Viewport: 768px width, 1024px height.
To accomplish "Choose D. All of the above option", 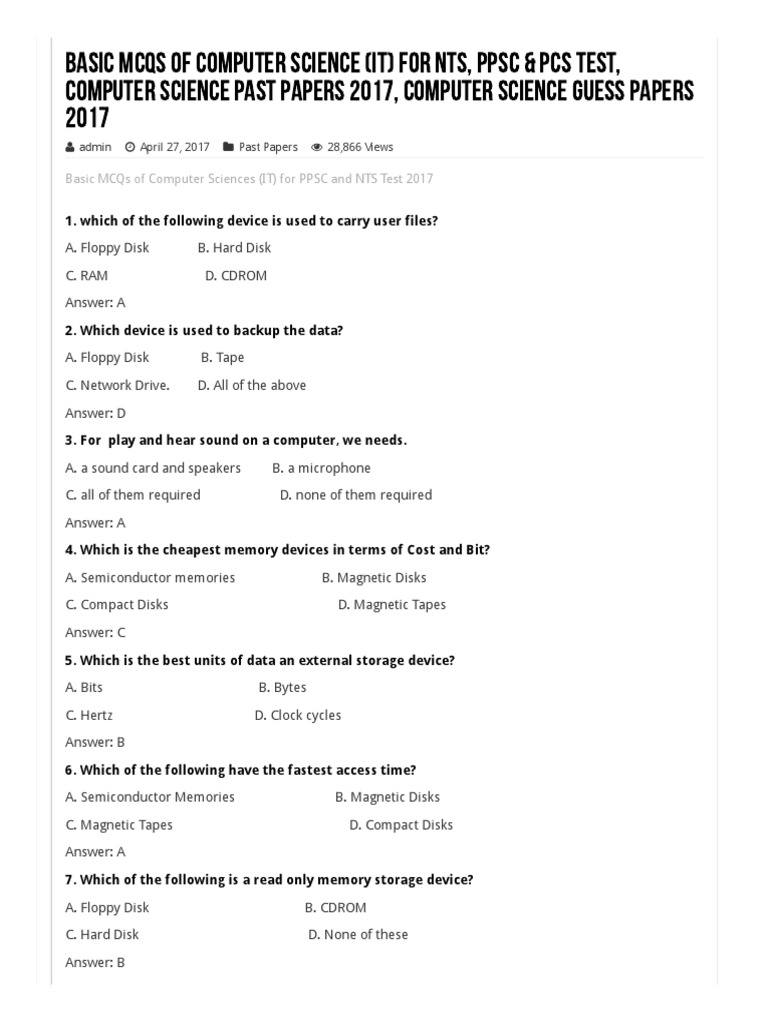I will 252,385.
